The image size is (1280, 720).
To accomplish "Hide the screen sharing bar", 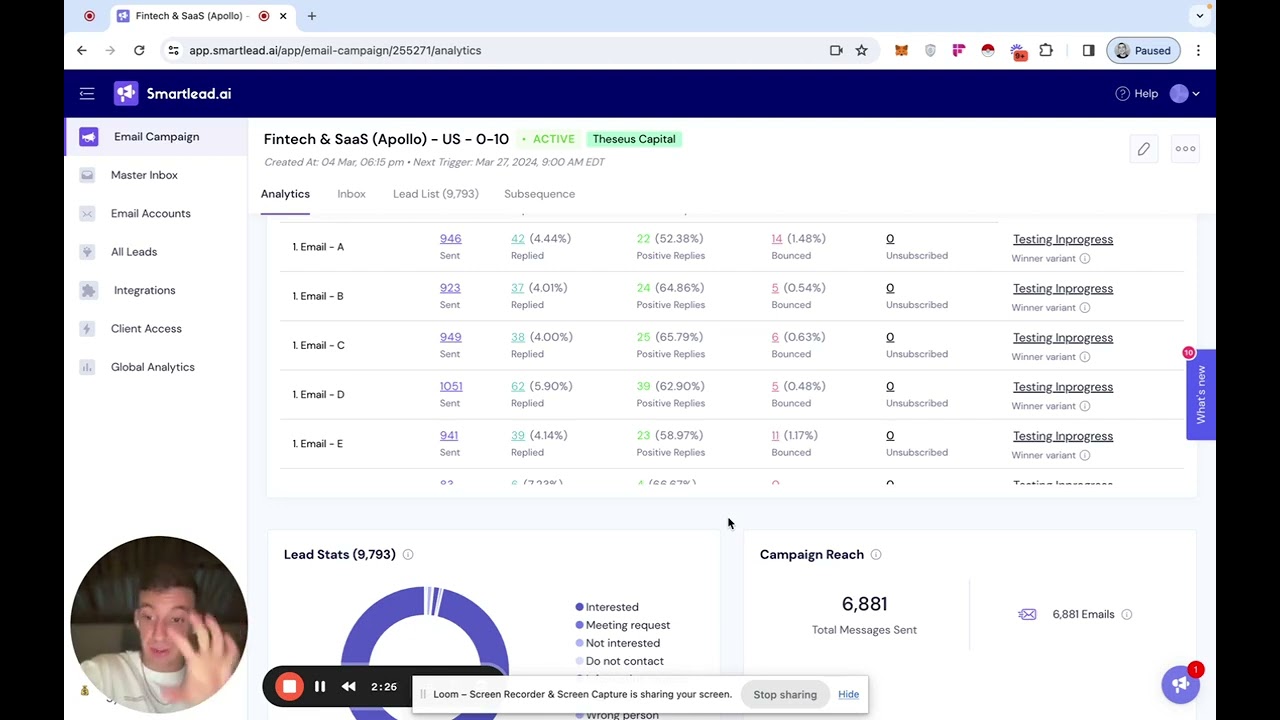I will coord(848,694).
